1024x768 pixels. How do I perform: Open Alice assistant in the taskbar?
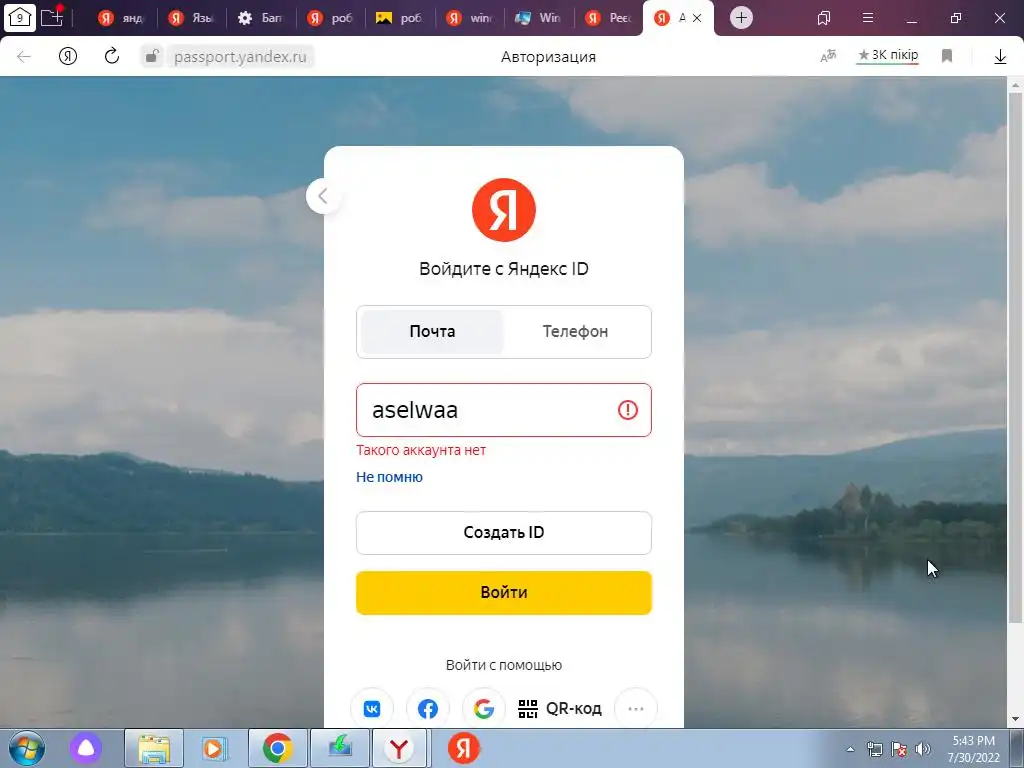click(x=86, y=748)
